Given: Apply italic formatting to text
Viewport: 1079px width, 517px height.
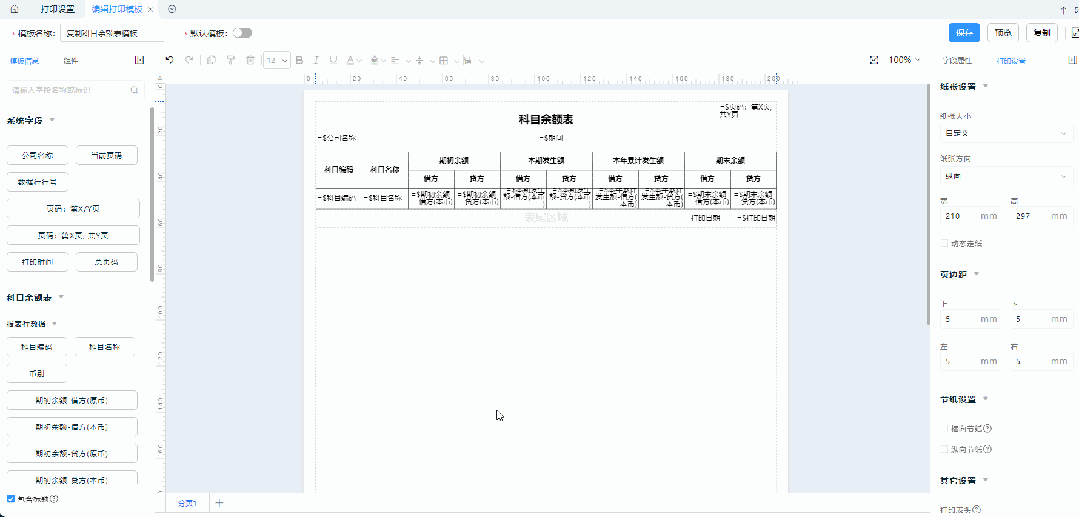Looking at the screenshot, I should tap(317, 60).
